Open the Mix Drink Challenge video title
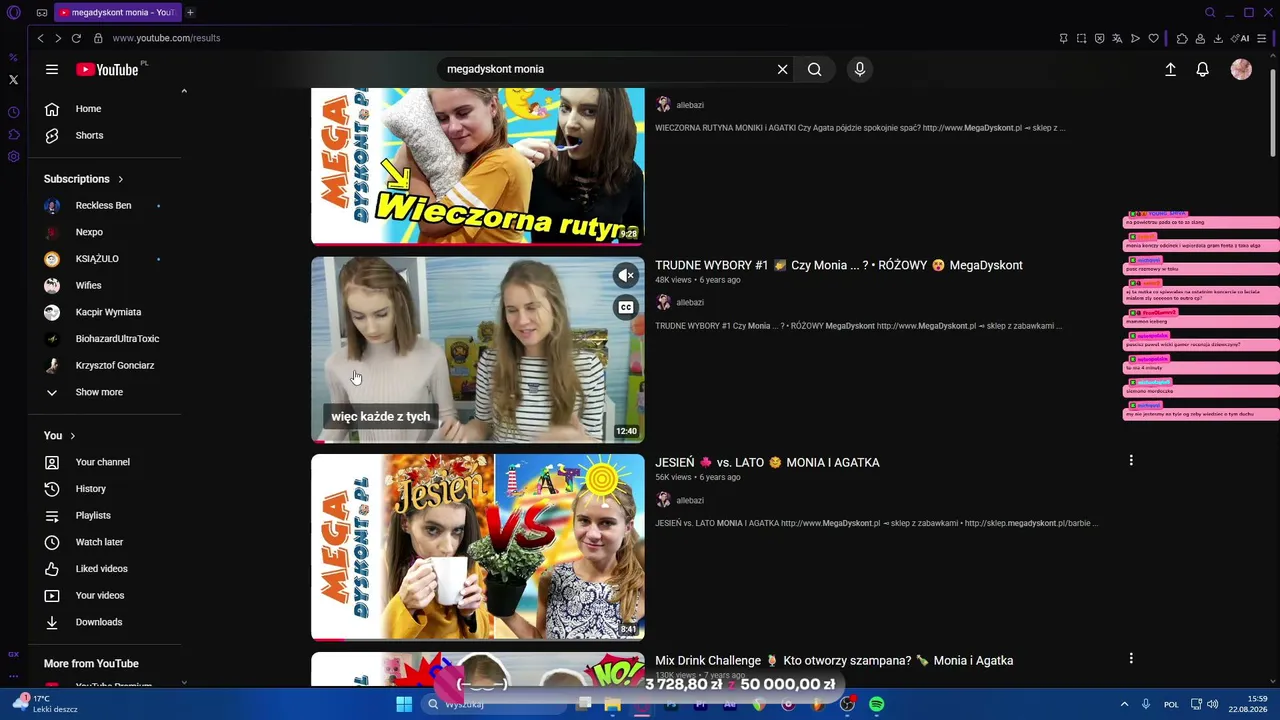Viewport: 1280px width, 720px height. (x=834, y=661)
